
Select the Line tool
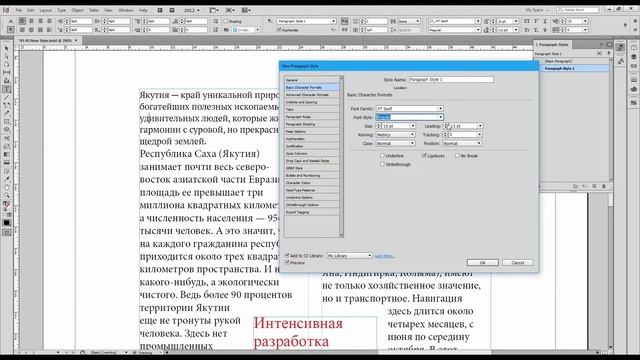pos(7,98)
